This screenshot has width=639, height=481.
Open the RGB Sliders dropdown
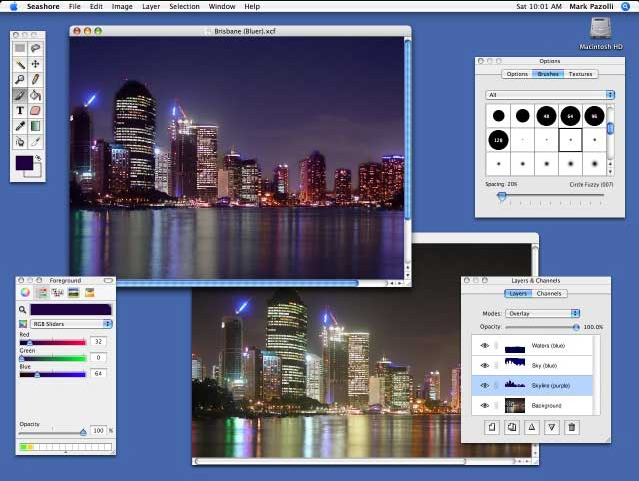tap(71, 324)
